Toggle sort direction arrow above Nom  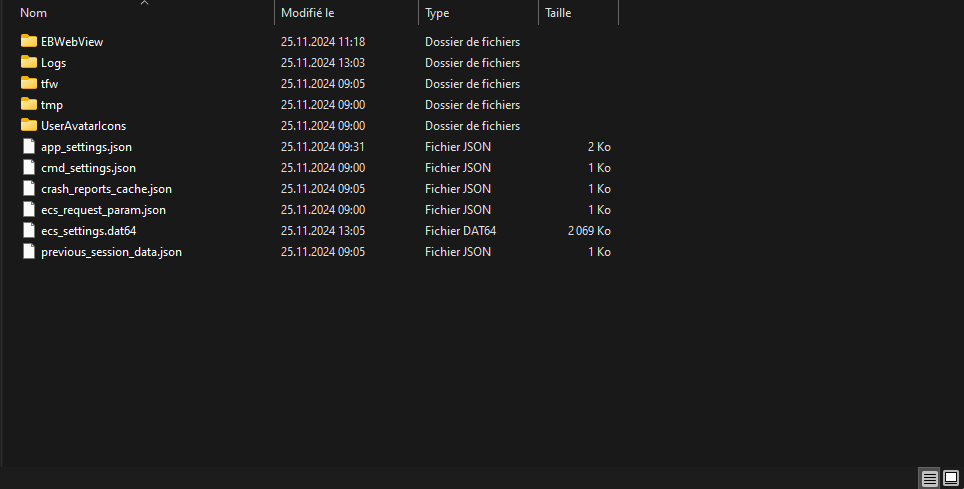tap(144, 3)
